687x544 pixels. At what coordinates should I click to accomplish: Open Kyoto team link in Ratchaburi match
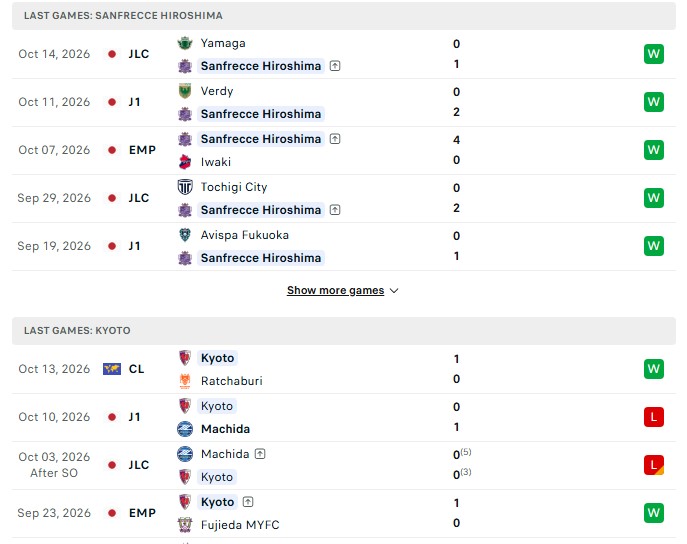[x=217, y=358]
